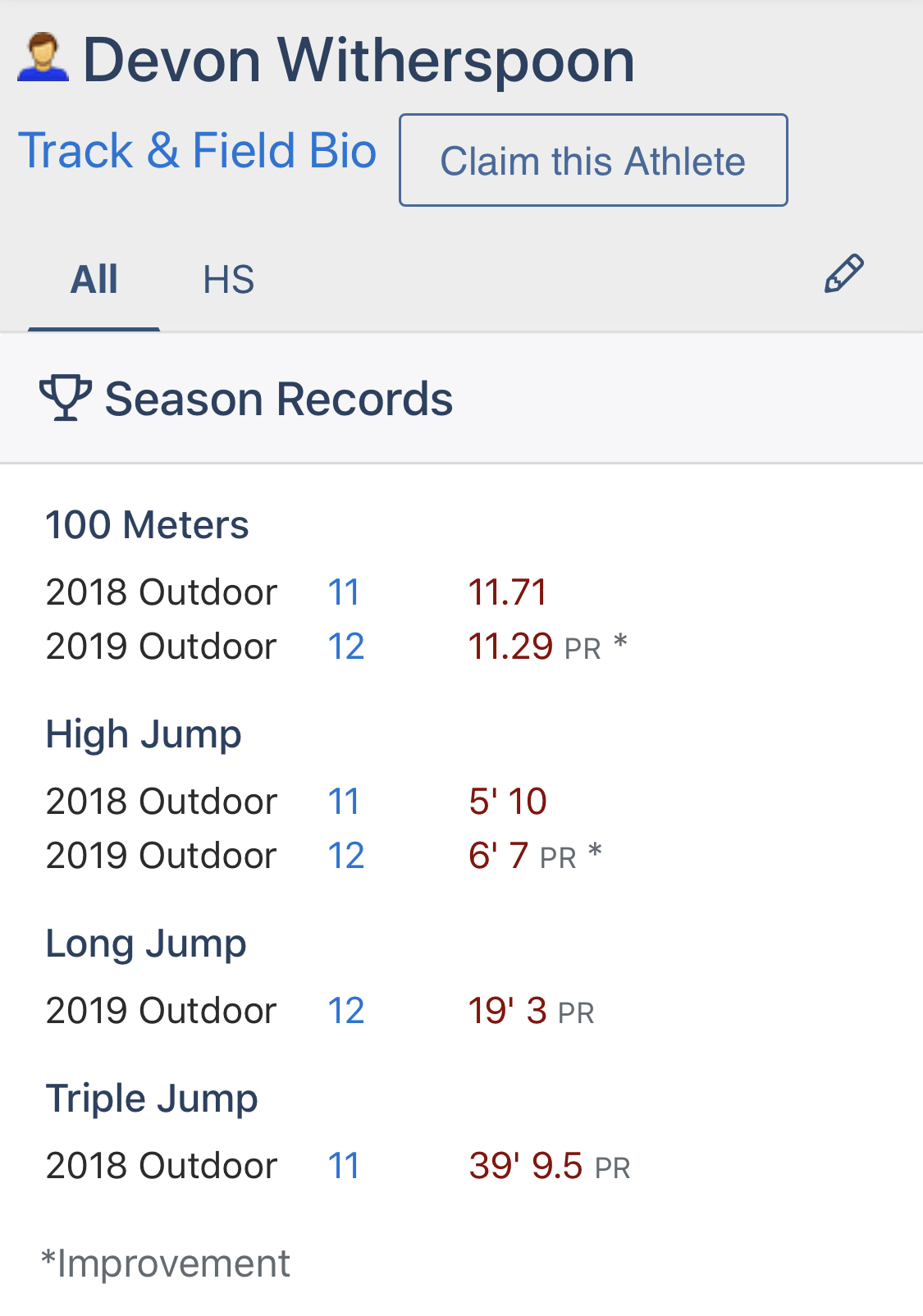Open the Triple Jump event heading

[x=152, y=1099]
